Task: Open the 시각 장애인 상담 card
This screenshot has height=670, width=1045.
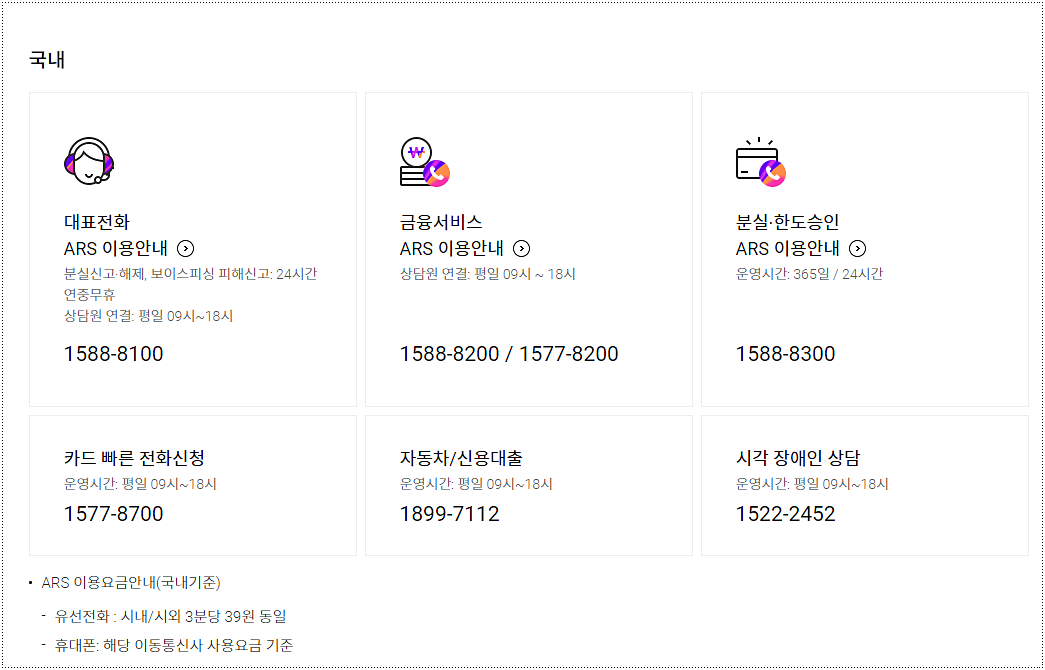Action: 864,483
